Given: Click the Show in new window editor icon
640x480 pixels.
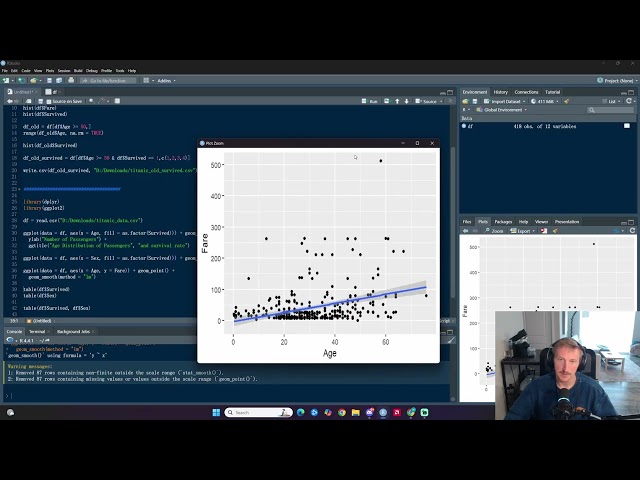Looking at the screenshot, I should tap(28, 101).
